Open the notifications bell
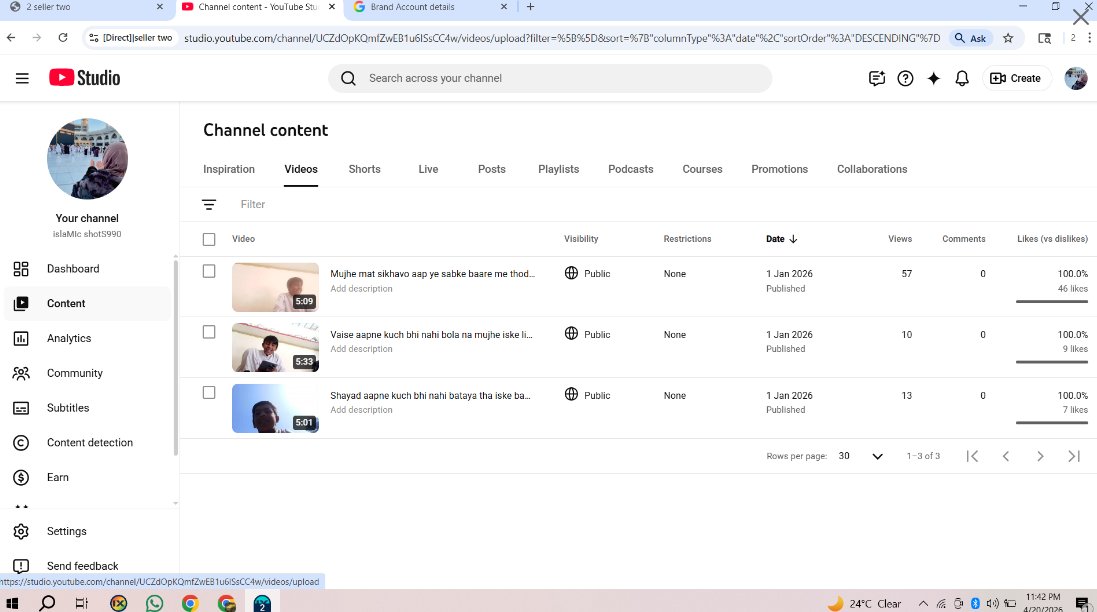This screenshot has height=612, width=1097. tap(962, 78)
